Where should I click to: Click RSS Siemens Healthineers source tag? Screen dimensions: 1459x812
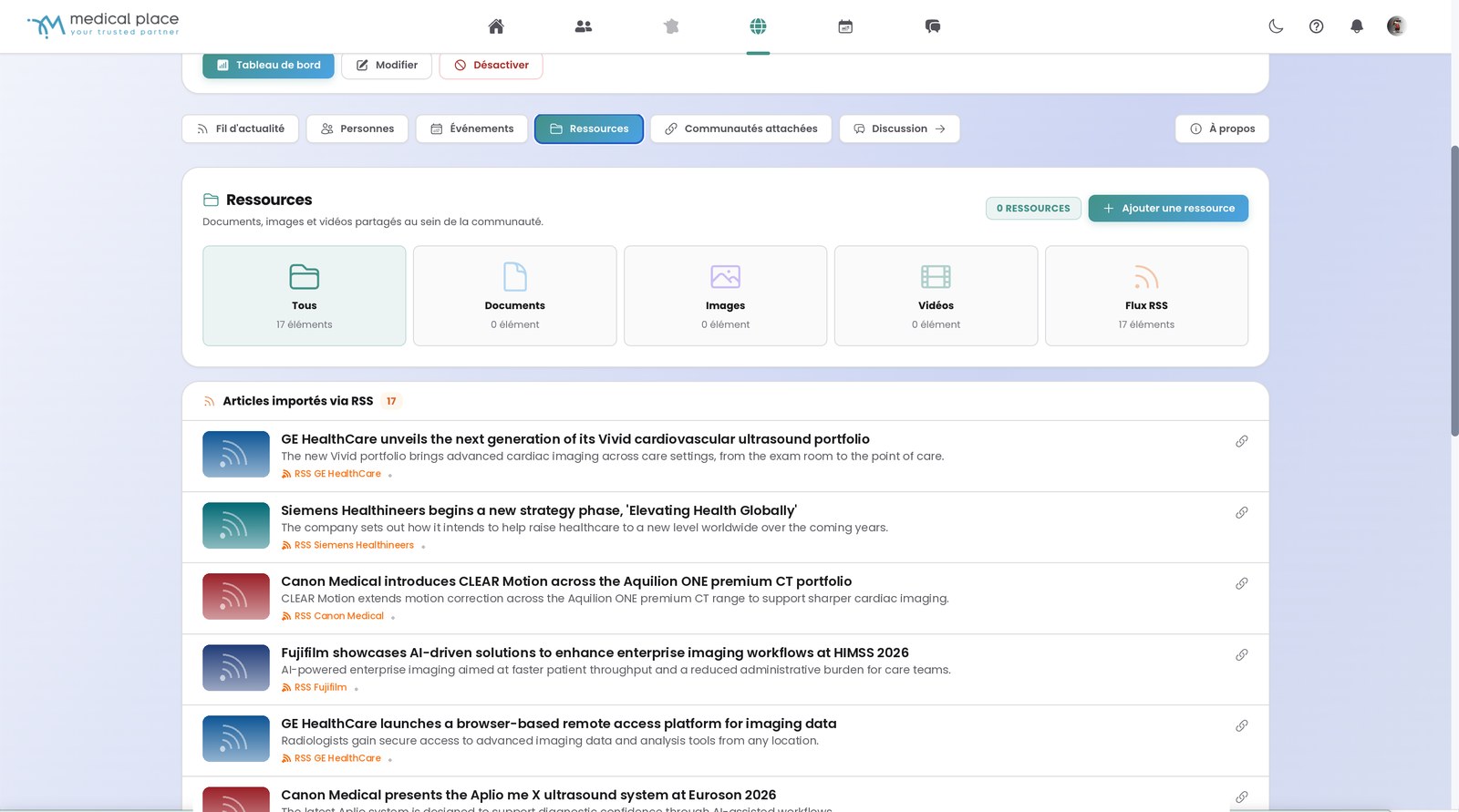[348, 545]
